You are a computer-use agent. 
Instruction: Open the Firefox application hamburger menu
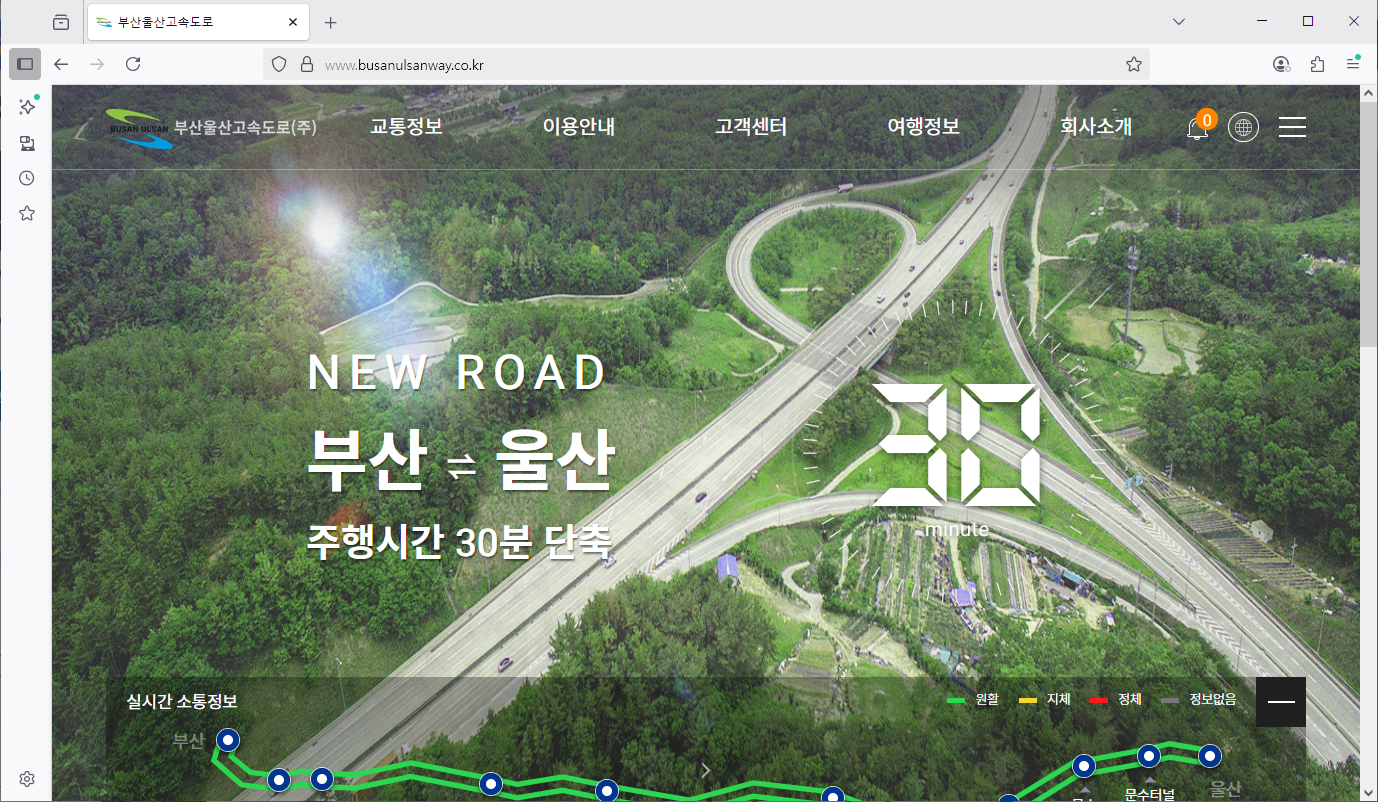click(x=1353, y=63)
